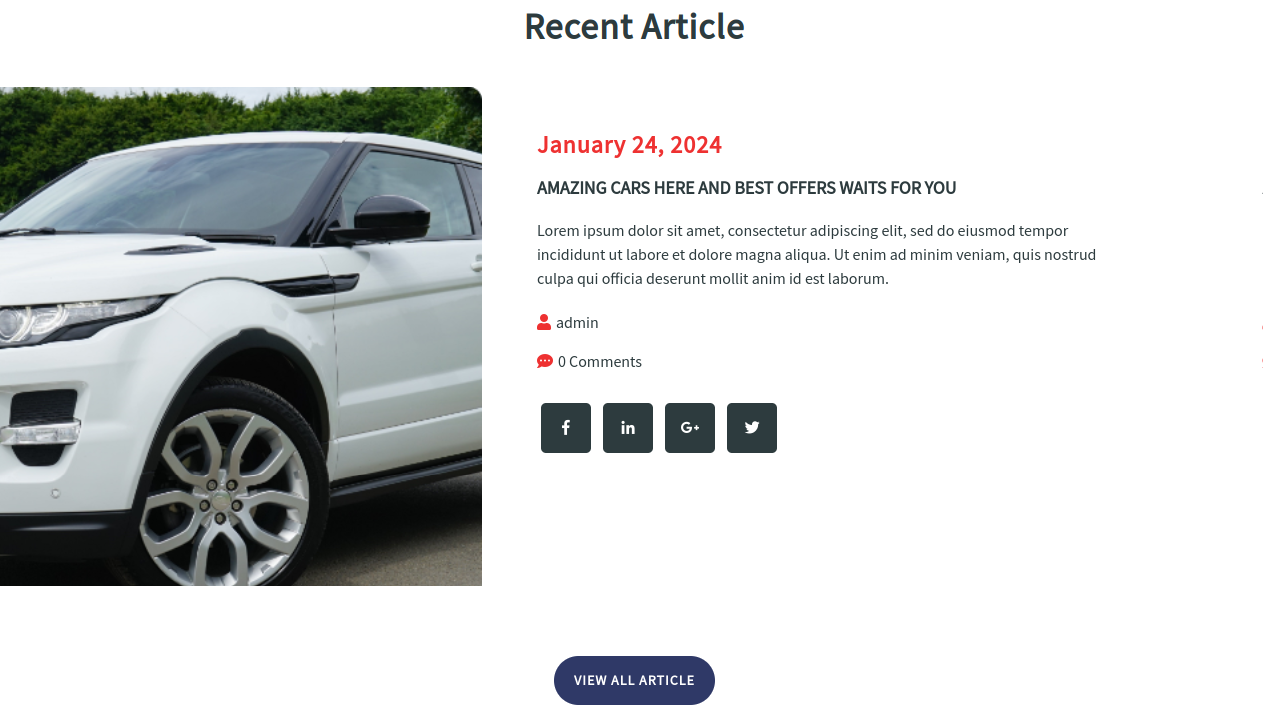Click the green hedge behind the car
Image resolution: width=1263 pixels, height=720 pixels.
tap(240, 112)
